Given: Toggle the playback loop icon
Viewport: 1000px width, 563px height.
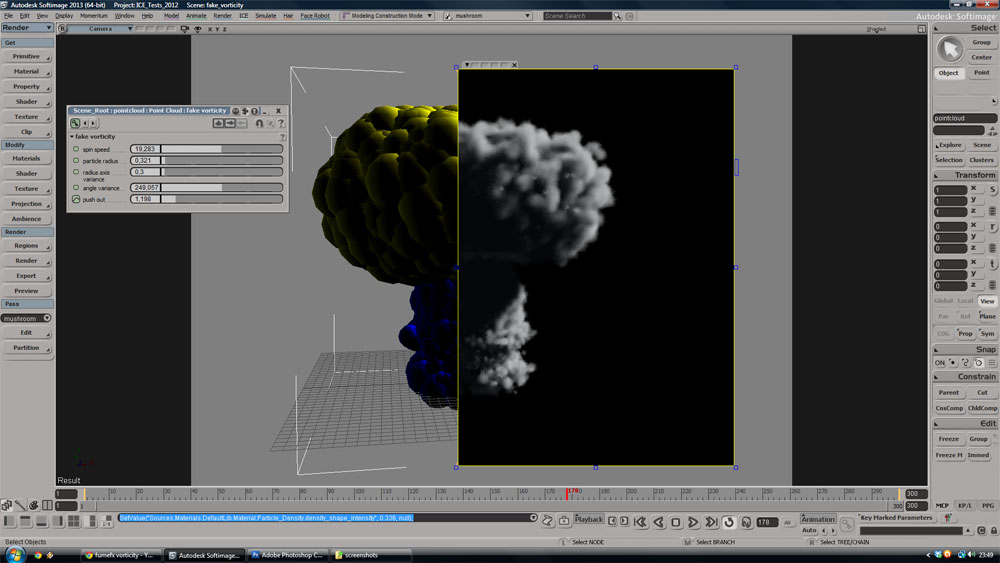Looking at the screenshot, I should coord(728,522).
